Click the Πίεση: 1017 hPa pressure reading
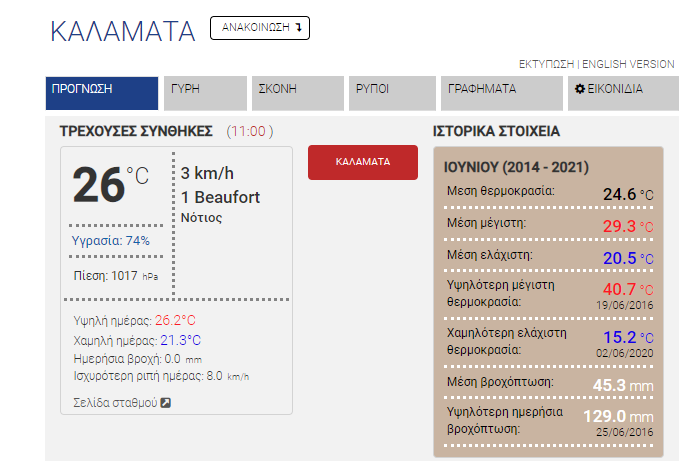 point(116,276)
